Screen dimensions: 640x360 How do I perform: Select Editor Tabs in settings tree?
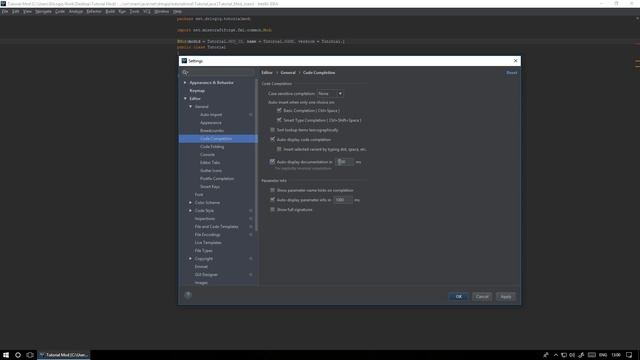coord(210,162)
